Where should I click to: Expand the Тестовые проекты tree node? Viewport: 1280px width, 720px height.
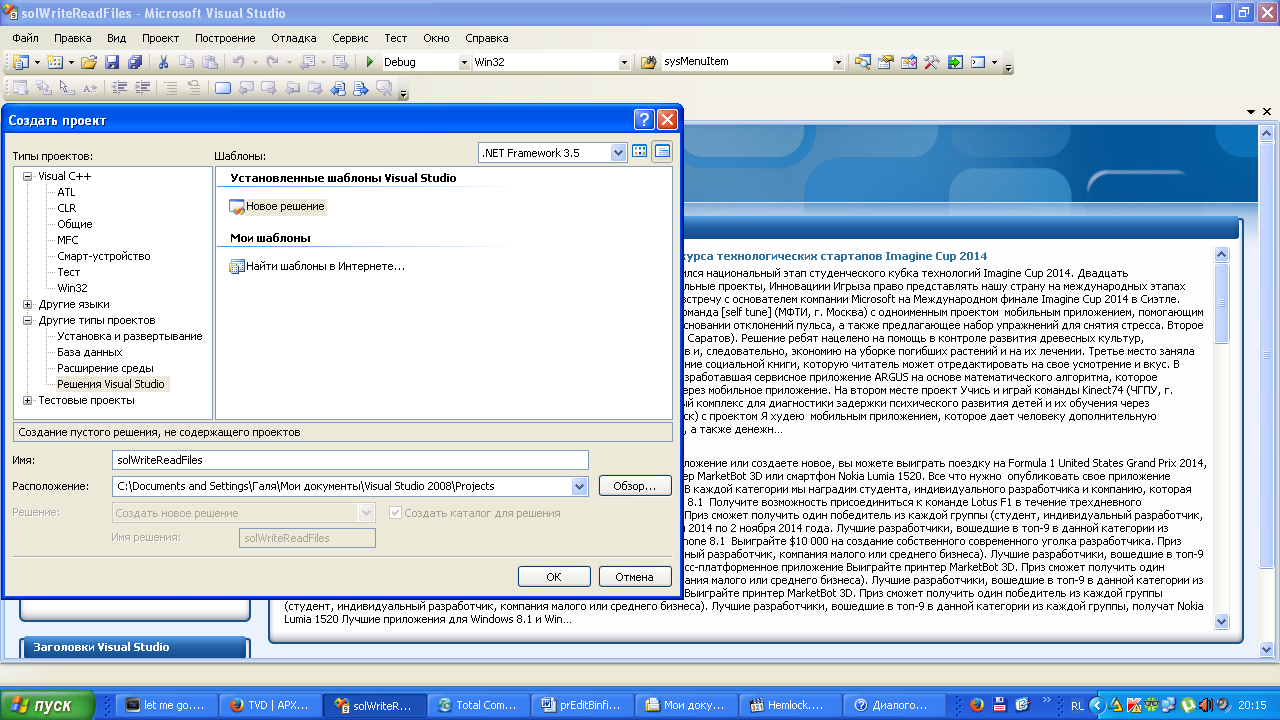[27, 400]
